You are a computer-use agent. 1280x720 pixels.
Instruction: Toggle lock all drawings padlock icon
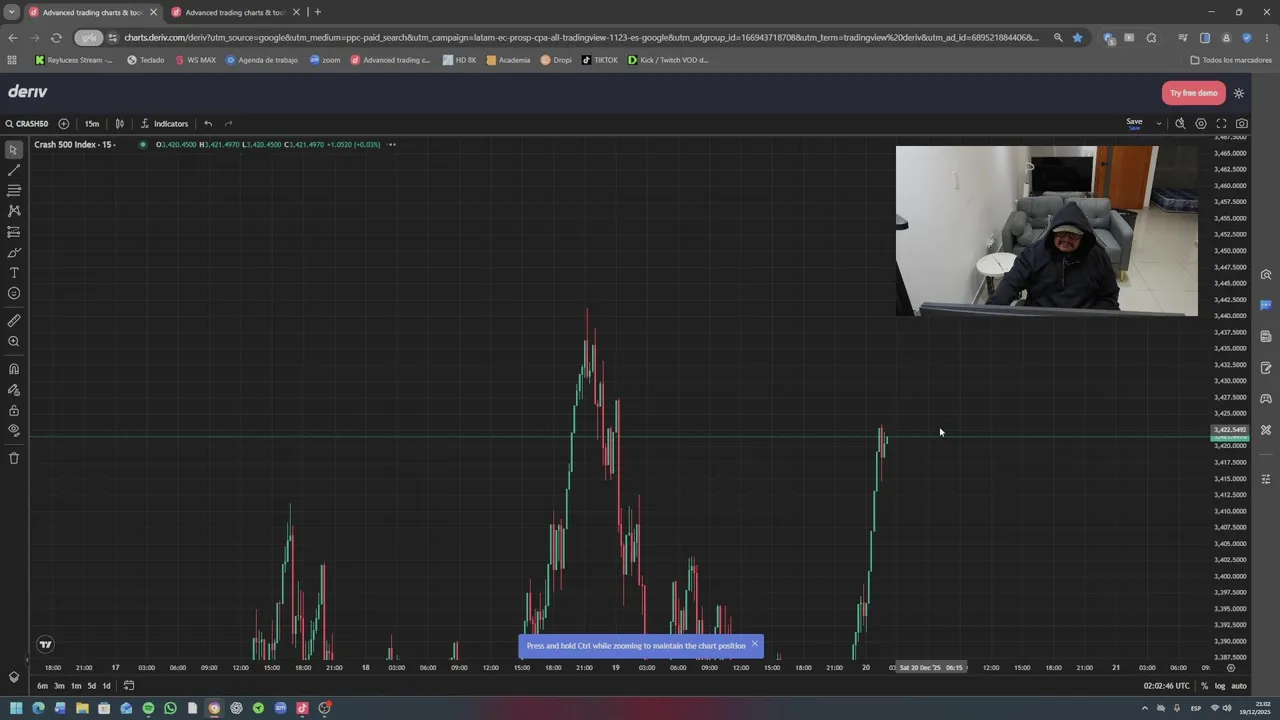click(x=14, y=411)
